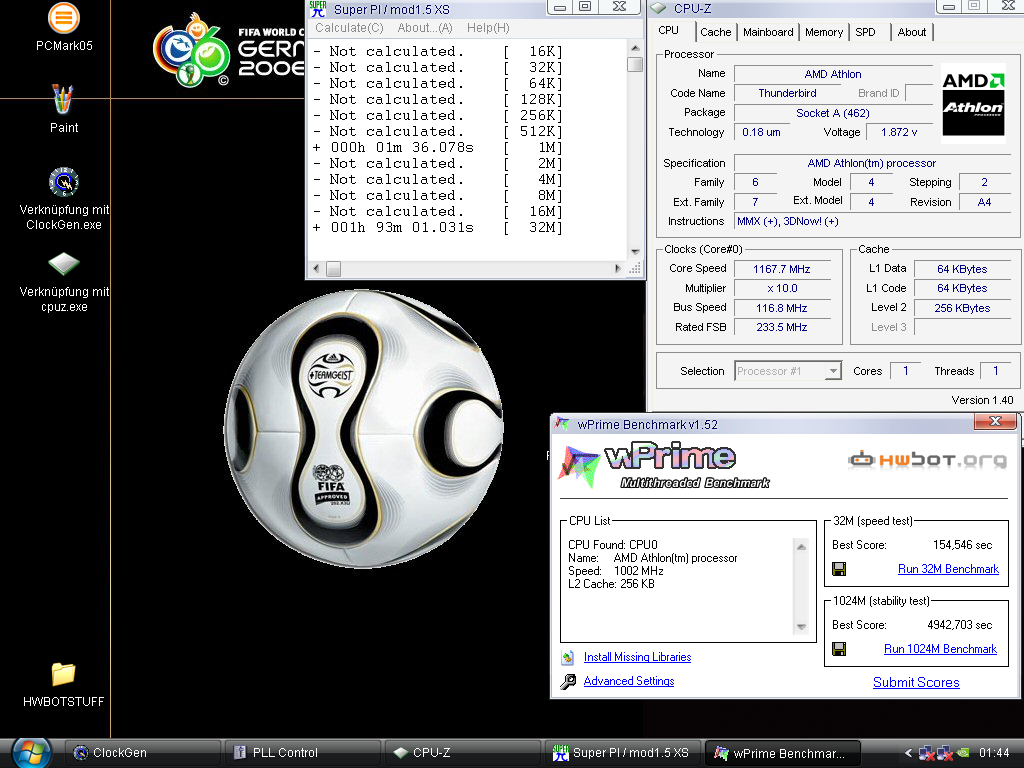Click the CPU List scroll down arrow
Viewport: 1024px width, 768px height.
(x=801, y=627)
